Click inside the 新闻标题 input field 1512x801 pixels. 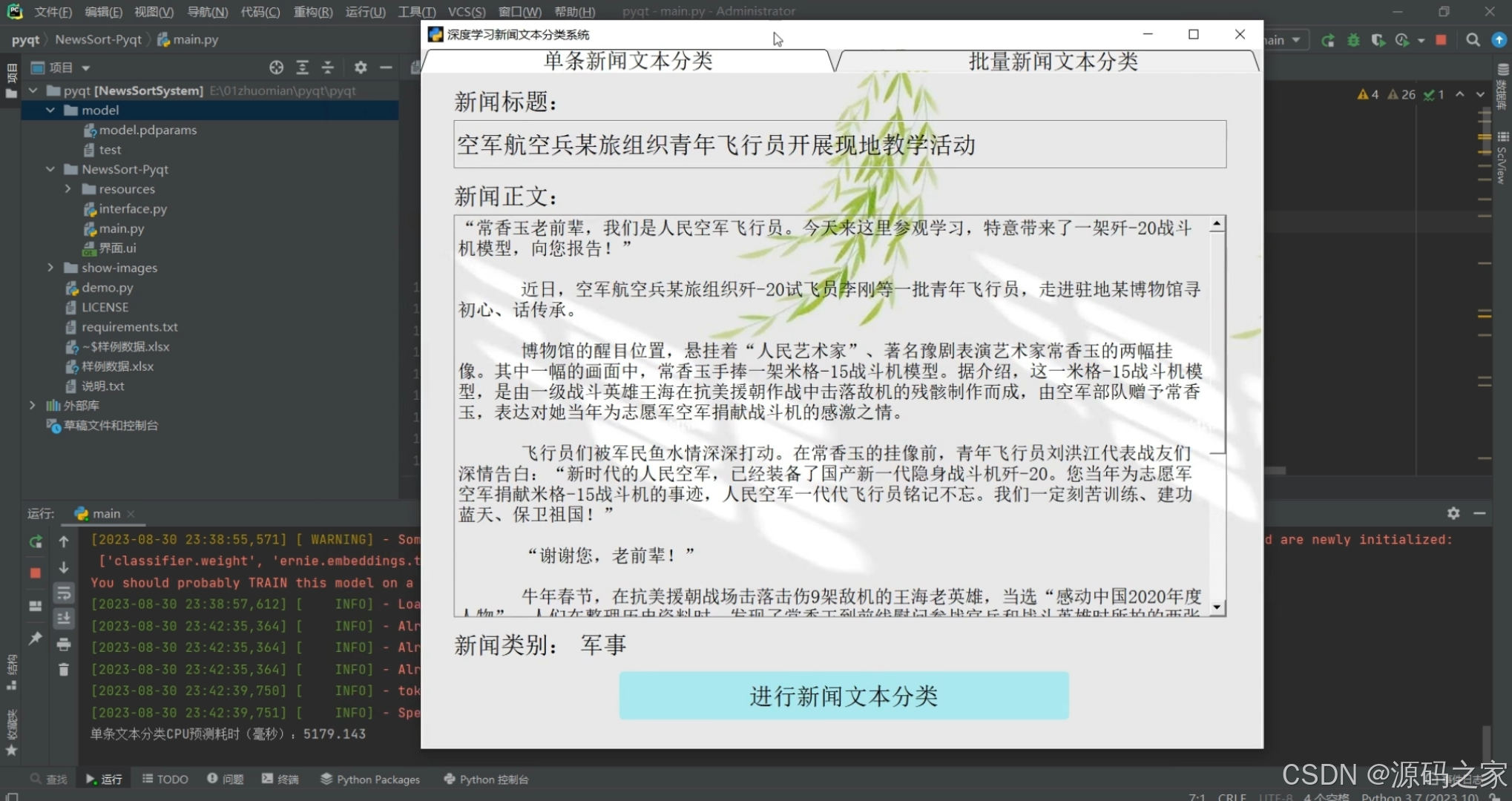[838, 145]
